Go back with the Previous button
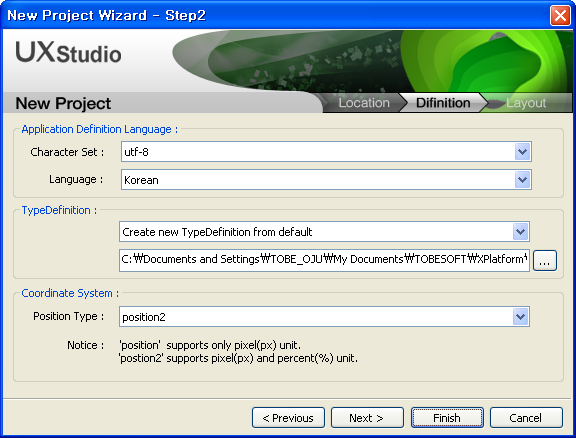The height and width of the screenshot is (438, 576). pyautogui.click(x=288, y=418)
